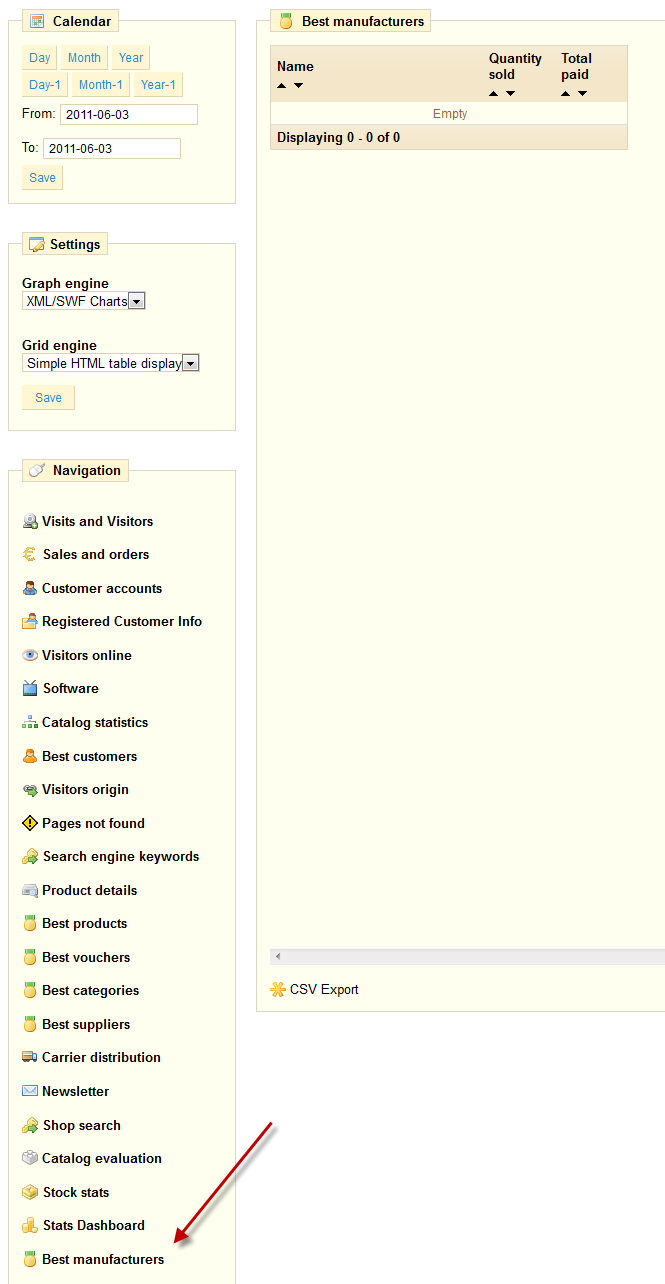The height and width of the screenshot is (1284, 665).
Task: Click the Catalog evaluation icon
Action: (30, 1158)
